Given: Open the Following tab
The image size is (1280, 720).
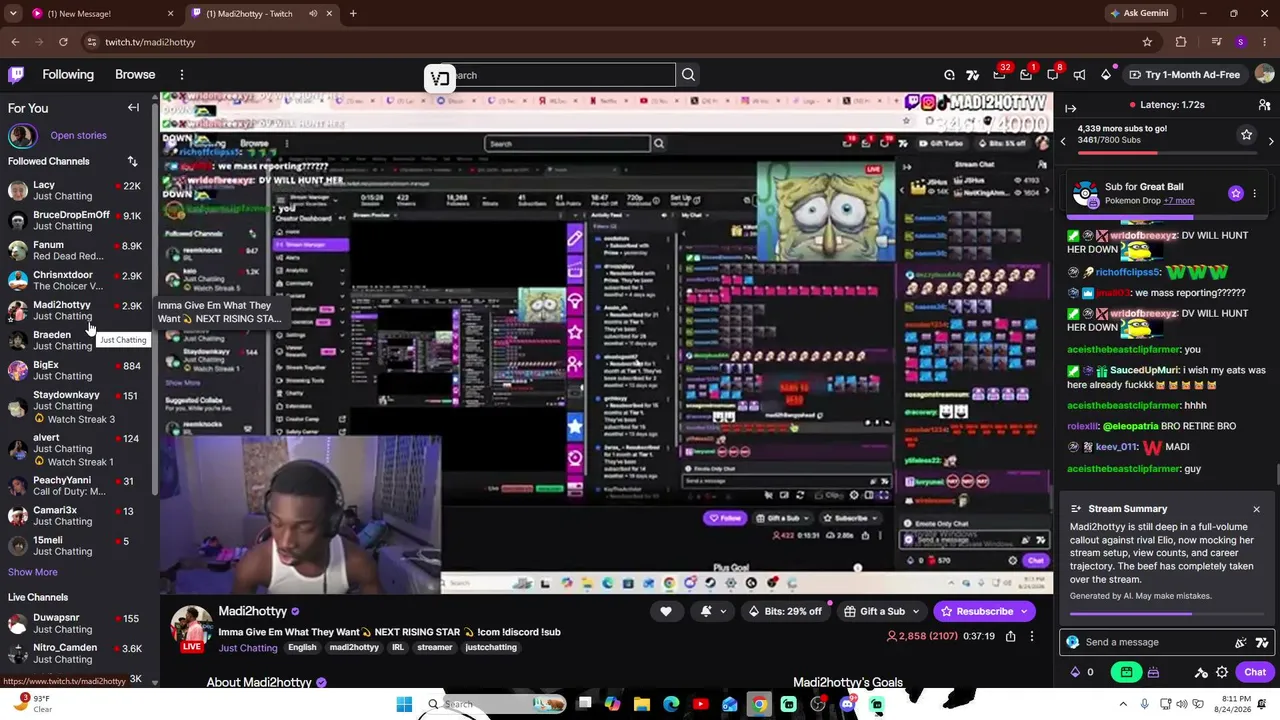Looking at the screenshot, I should (68, 75).
